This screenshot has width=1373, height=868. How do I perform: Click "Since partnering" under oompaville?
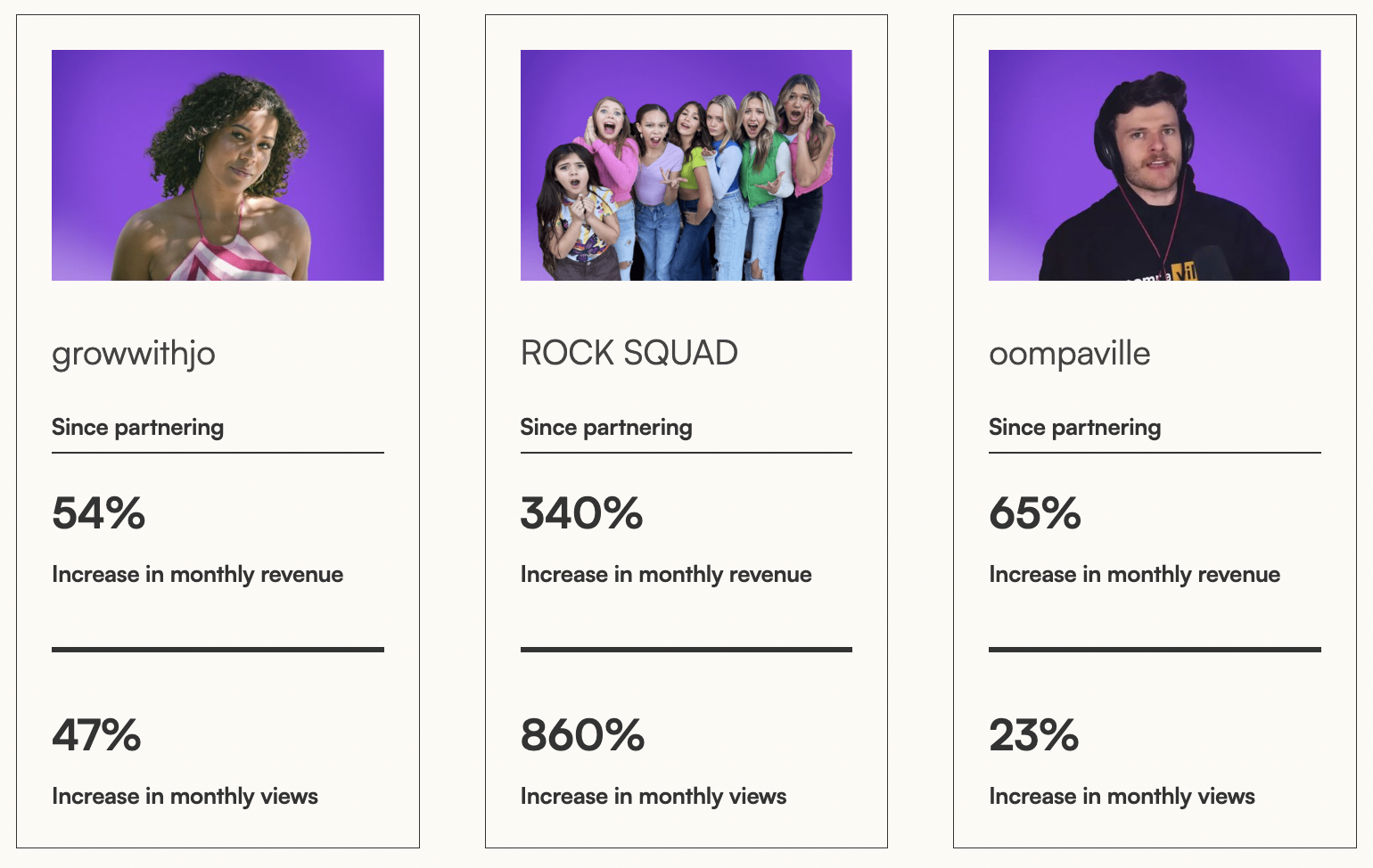pos(1074,428)
